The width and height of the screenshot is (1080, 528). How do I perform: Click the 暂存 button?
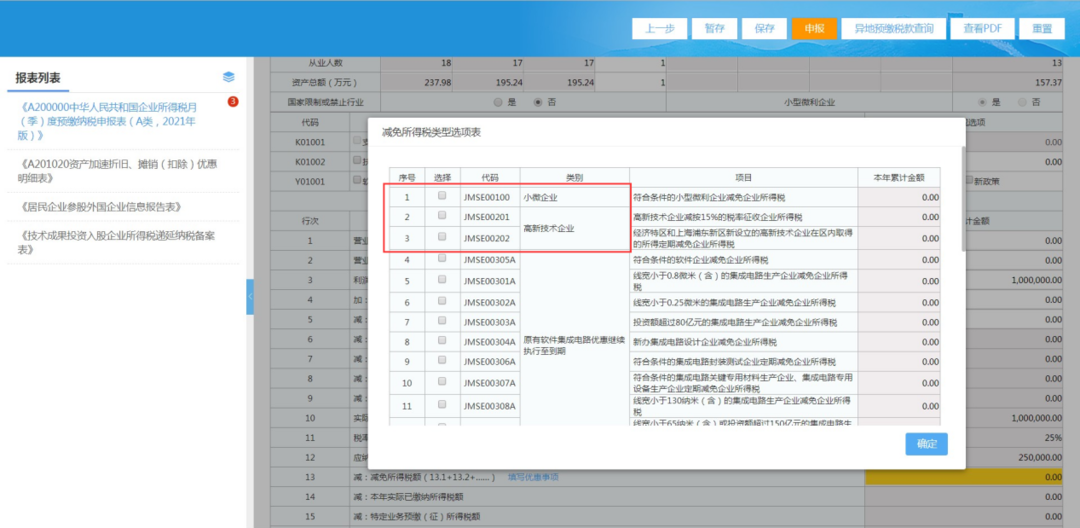pyautogui.click(x=714, y=28)
